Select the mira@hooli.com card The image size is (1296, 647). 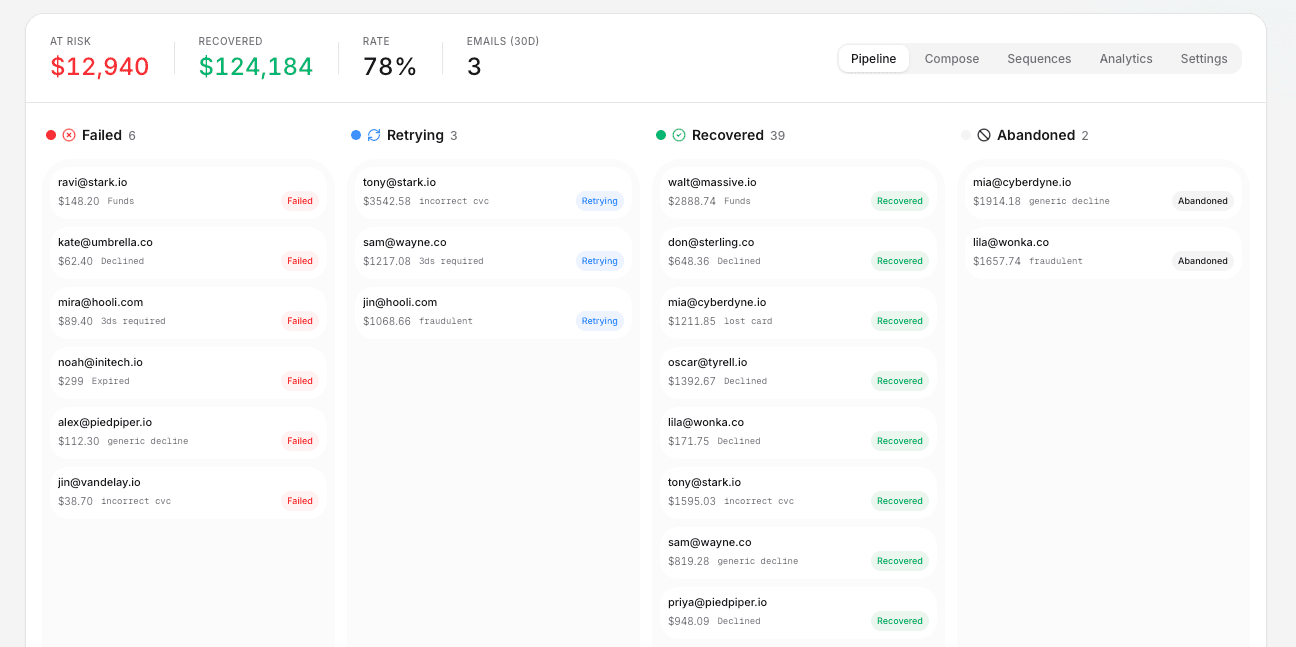(x=188, y=312)
